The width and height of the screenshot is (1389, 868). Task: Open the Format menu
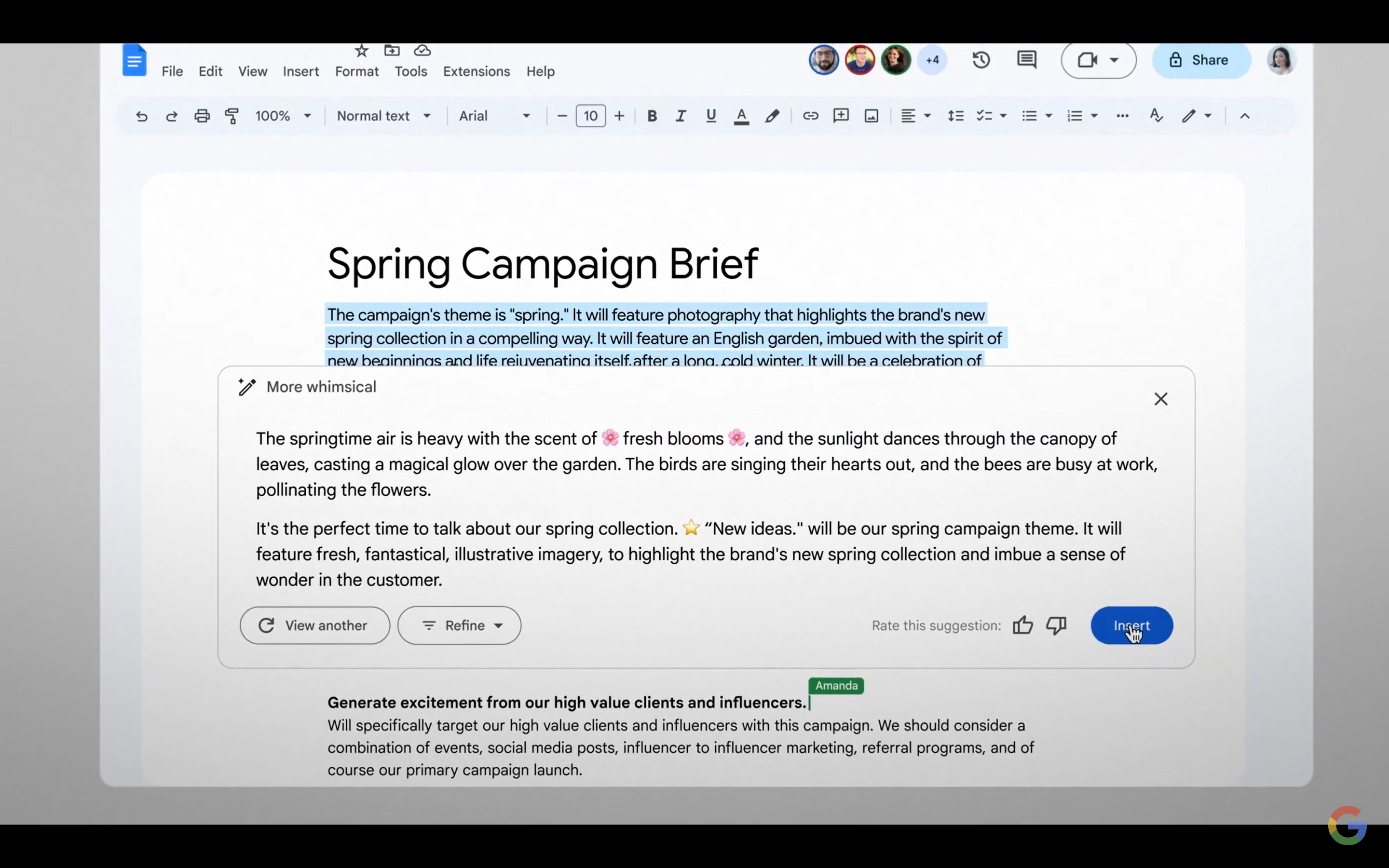(x=356, y=71)
